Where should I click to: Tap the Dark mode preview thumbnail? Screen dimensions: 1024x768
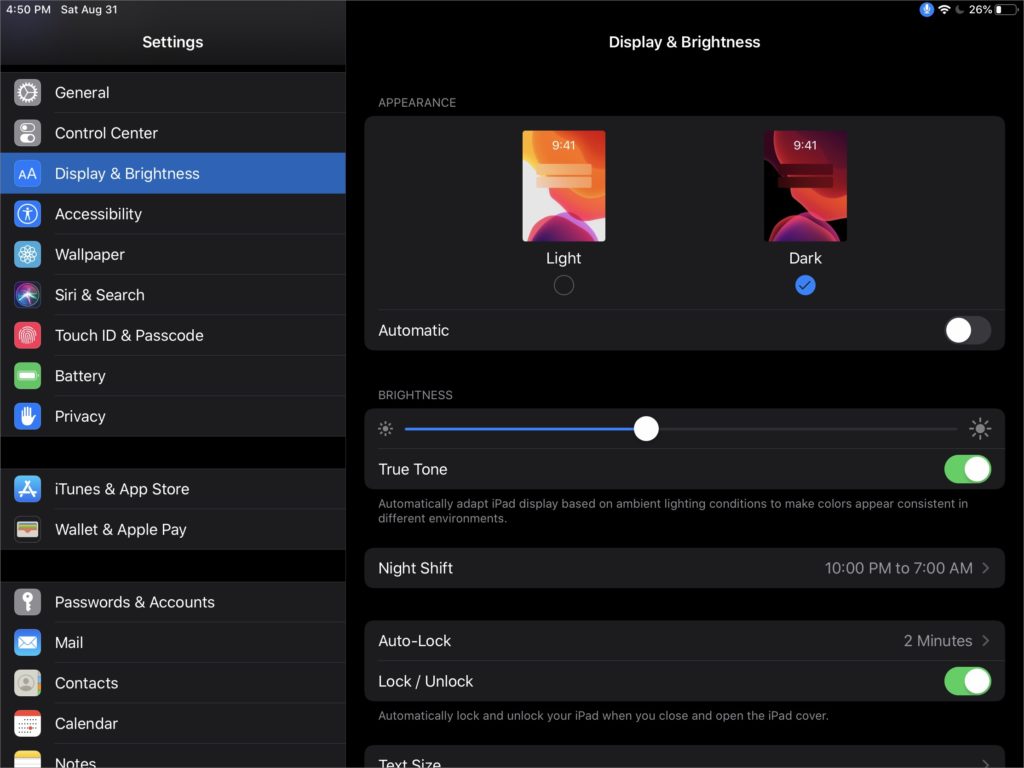(805, 186)
